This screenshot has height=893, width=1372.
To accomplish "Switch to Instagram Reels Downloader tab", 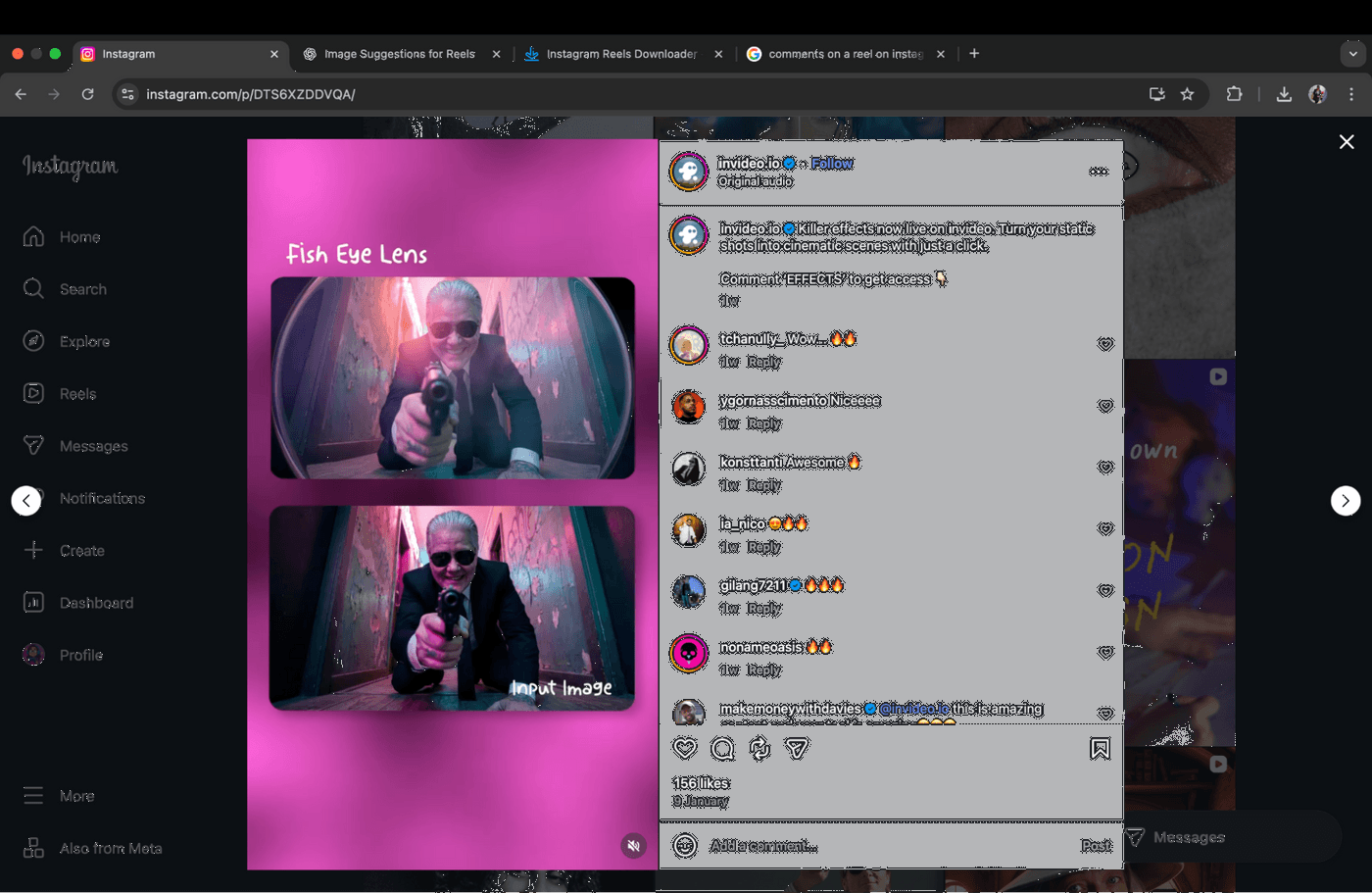I will point(620,54).
